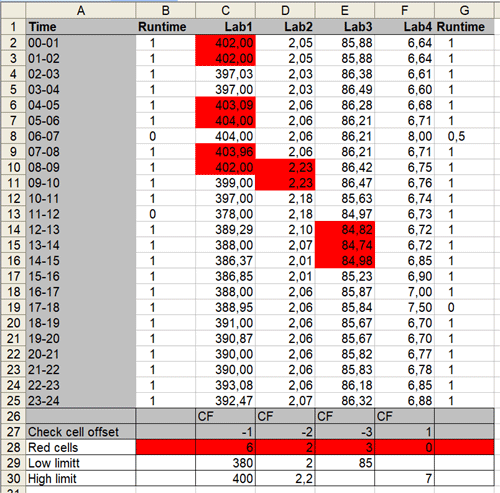This screenshot has width=500, height=493.
Task: Select cell 86,49 in Lab3
Action: (x=345, y=89)
